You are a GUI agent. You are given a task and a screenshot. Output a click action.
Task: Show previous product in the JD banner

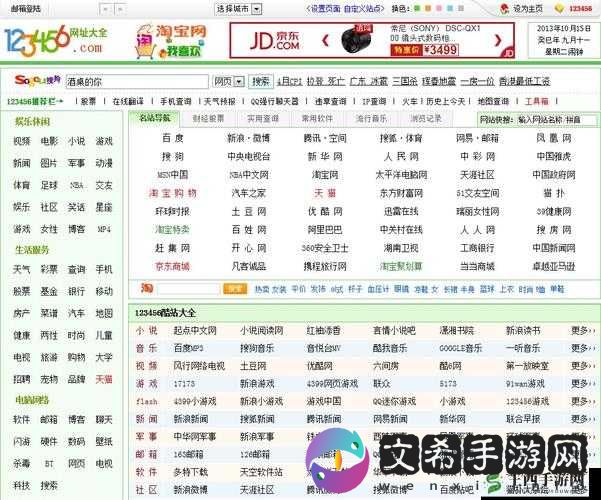(x=325, y=40)
